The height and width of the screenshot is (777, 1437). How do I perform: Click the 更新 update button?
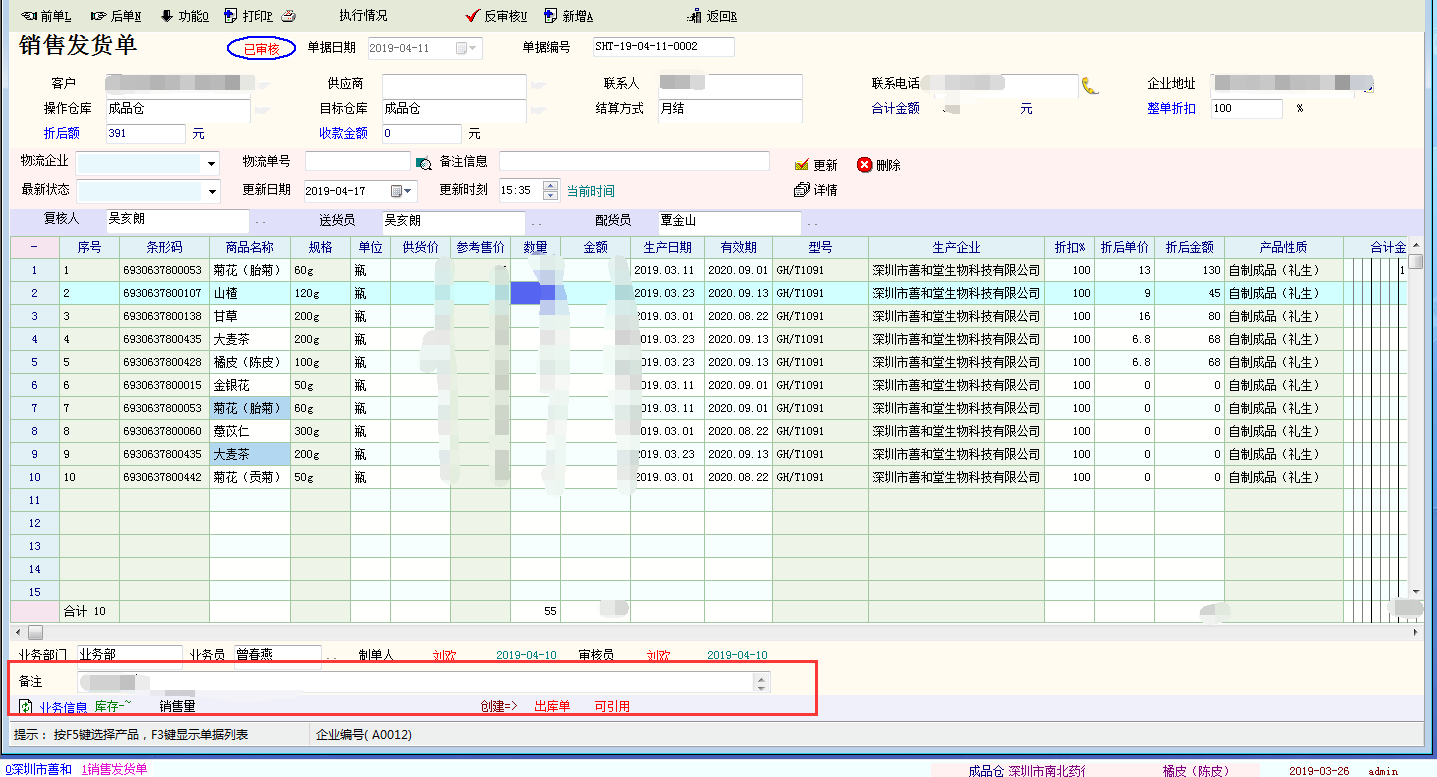click(816, 165)
